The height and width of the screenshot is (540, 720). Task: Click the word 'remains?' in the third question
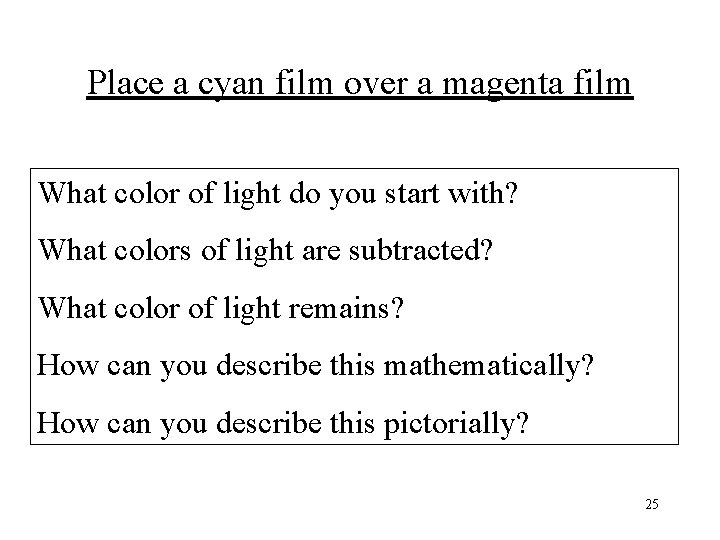[x=346, y=309]
